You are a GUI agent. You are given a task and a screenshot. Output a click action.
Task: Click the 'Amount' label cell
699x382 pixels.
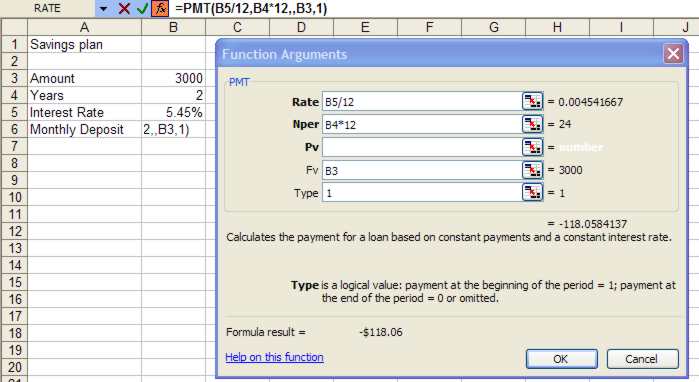point(84,78)
